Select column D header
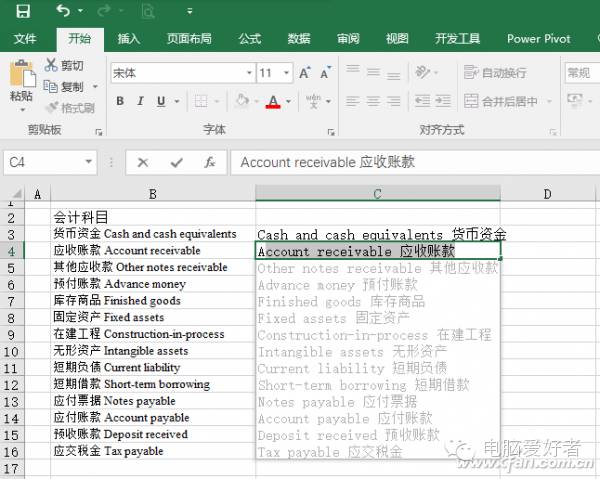The image size is (600, 479). [548, 194]
